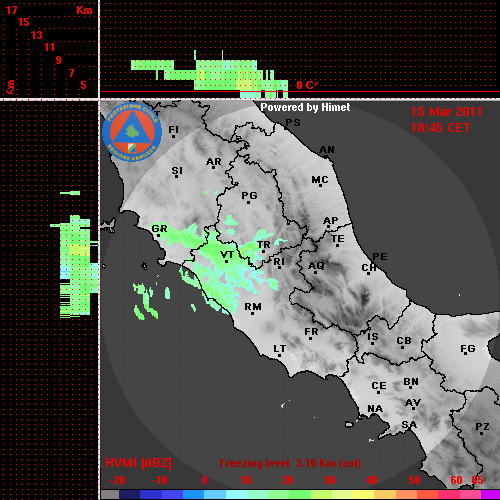Click the IS city label
500x500 pixels.
[x=373, y=337]
